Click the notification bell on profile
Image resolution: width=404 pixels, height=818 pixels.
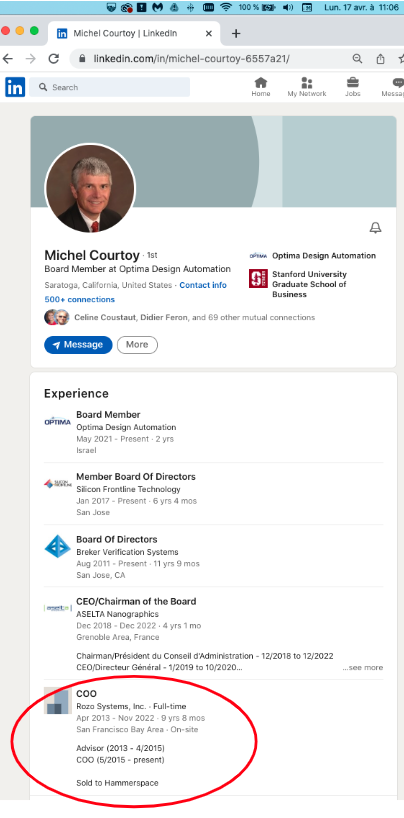pos(375,227)
